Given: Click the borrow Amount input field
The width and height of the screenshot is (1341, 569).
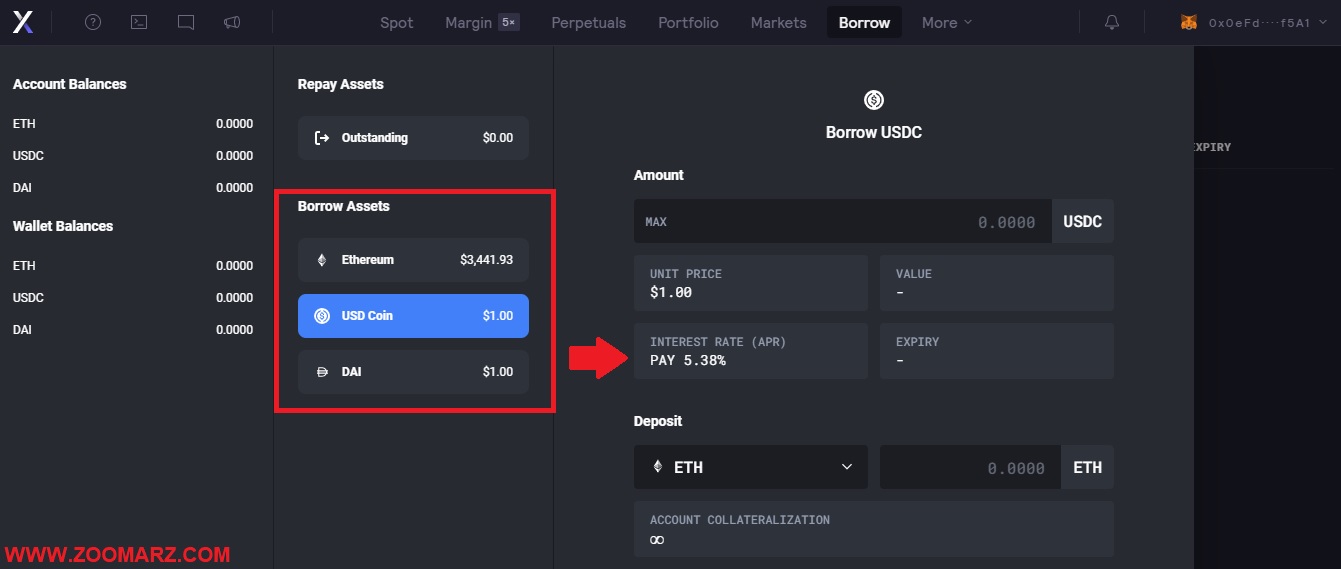Looking at the screenshot, I should click(843, 221).
